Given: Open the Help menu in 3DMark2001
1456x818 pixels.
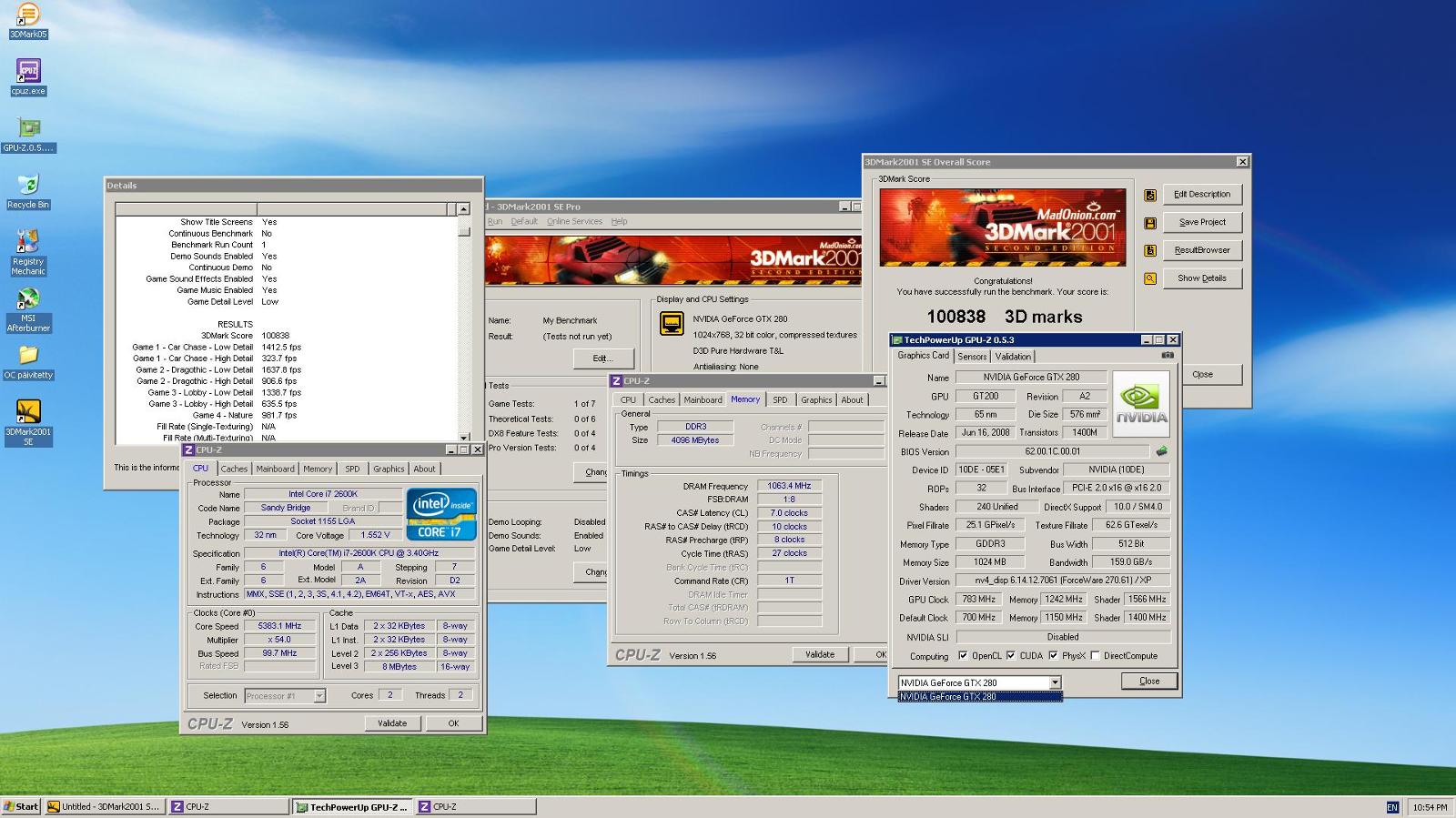Looking at the screenshot, I should click(619, 221).
